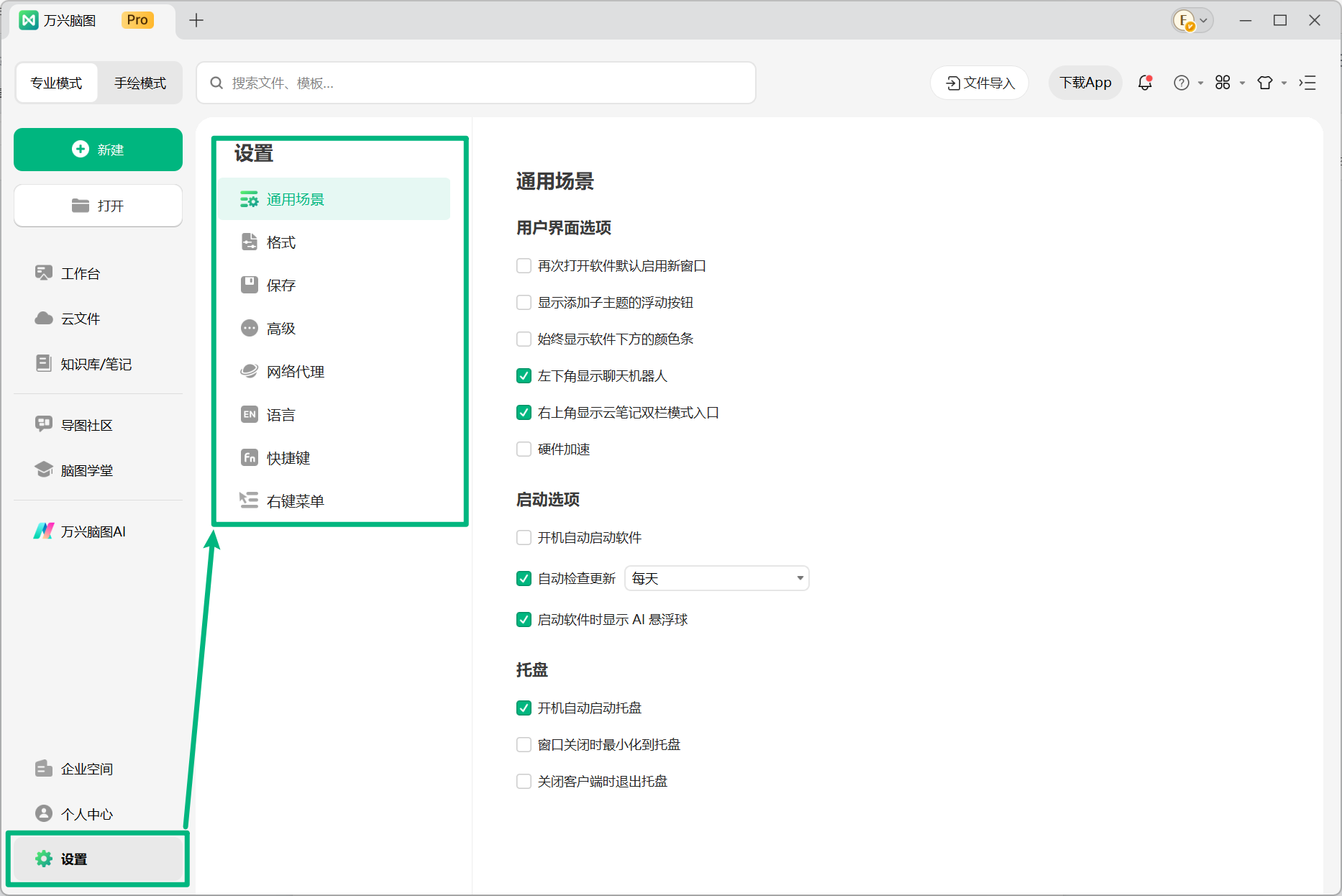The width and height of the screenshot is (1342, 896).
Task: Expand the account avatar chevron
Action: 1203,20
